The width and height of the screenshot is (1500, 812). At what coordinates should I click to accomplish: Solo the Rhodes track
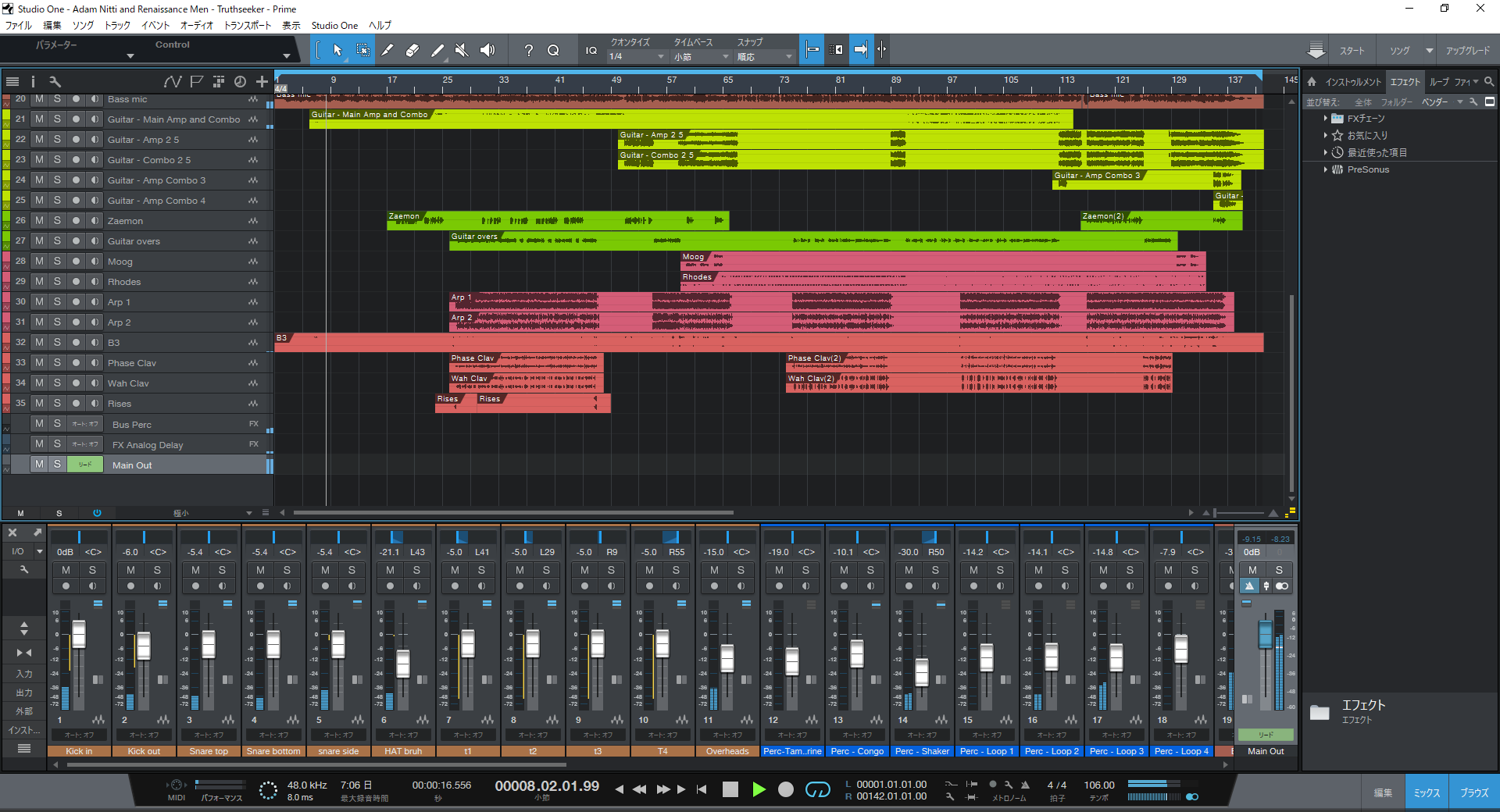pyautogui.click(x=57, y=281)
